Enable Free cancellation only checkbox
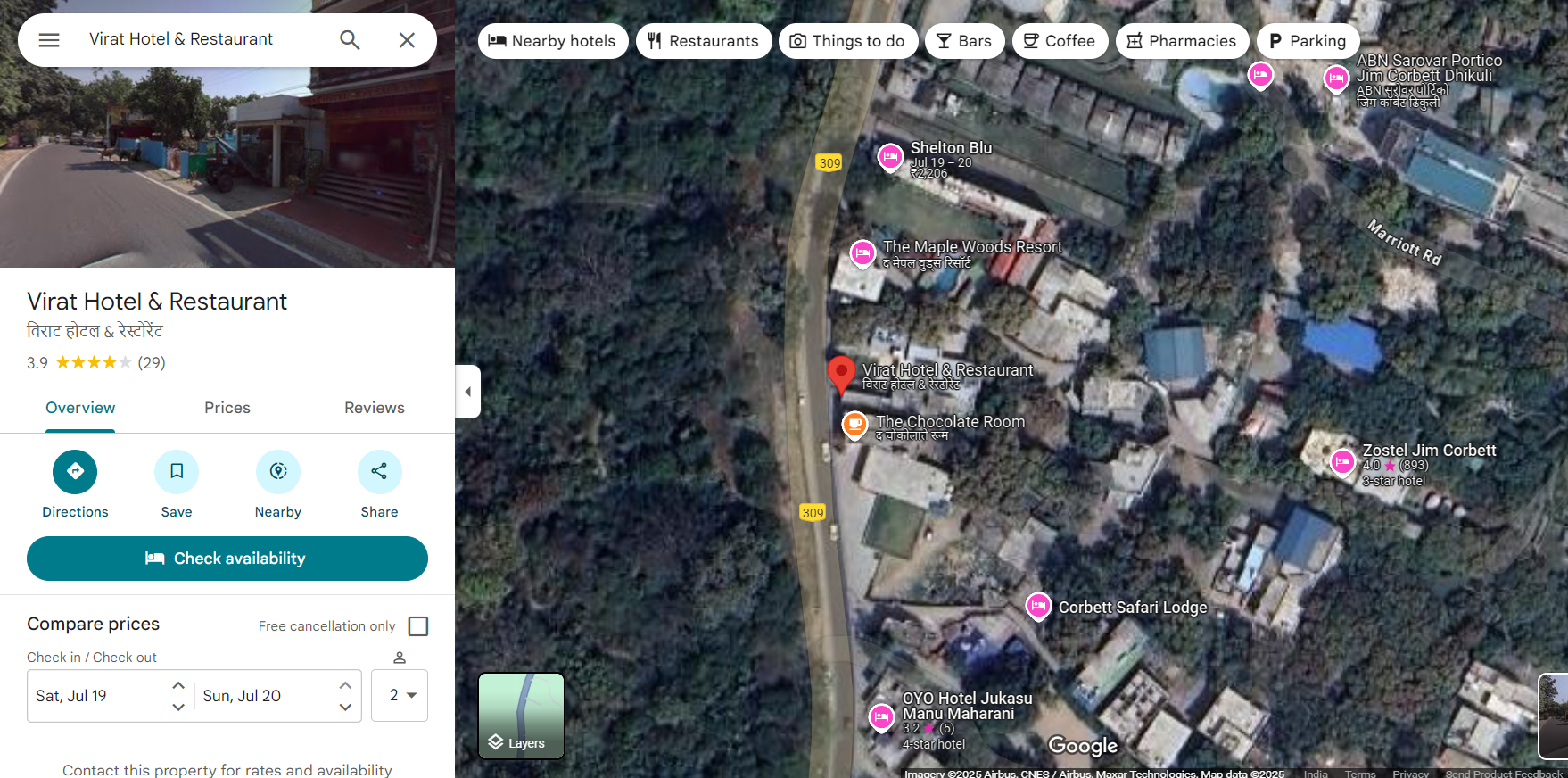 tap(418, 626)
